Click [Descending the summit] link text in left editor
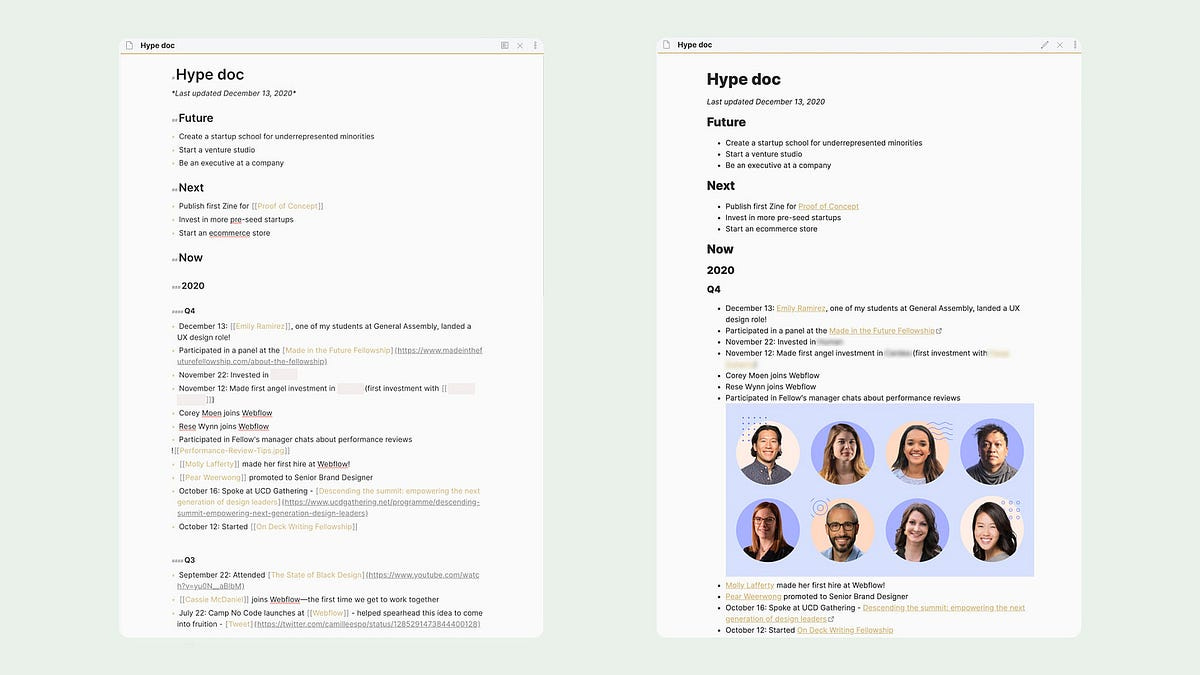The image size is (1200, 675). pyautogui.click(x=329, y=497)
